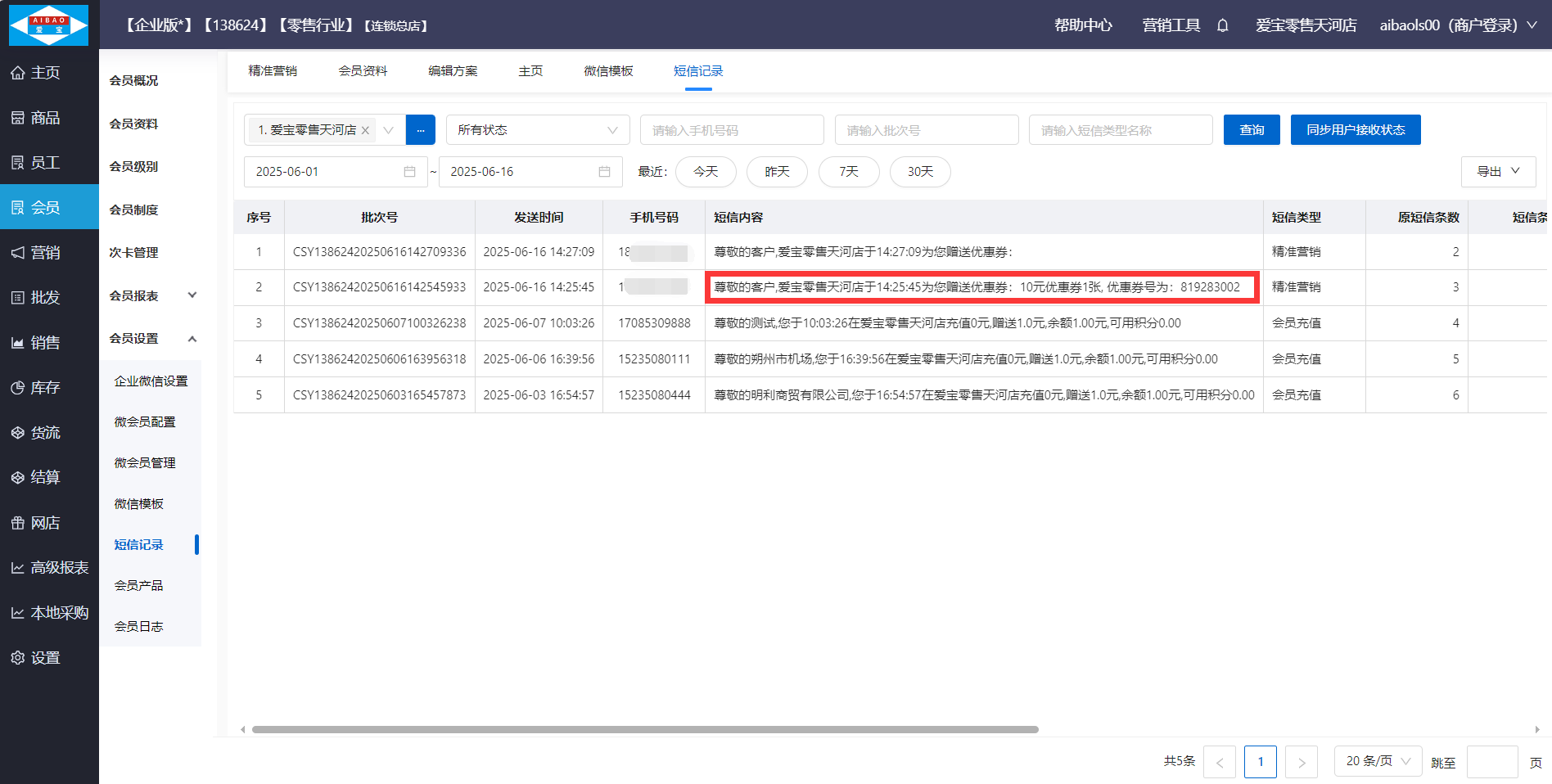Image resolution: width=1552 pixels, height=784 pixels.
Task: Expand the 所有状态 status dropdown
Action: tap(537, 130)
